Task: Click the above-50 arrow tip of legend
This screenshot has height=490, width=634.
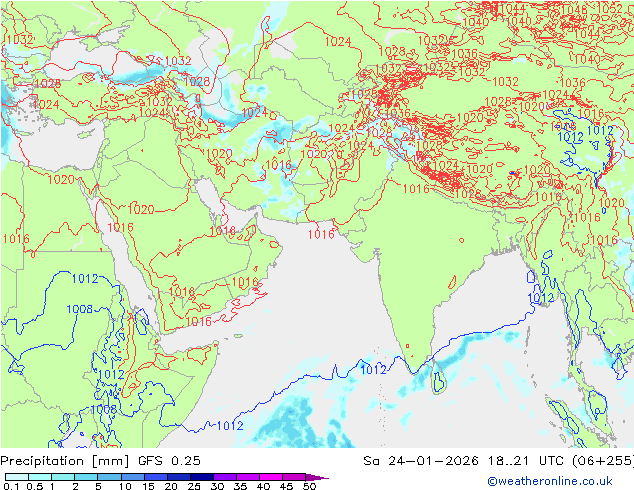Action: tap(317, 477)
